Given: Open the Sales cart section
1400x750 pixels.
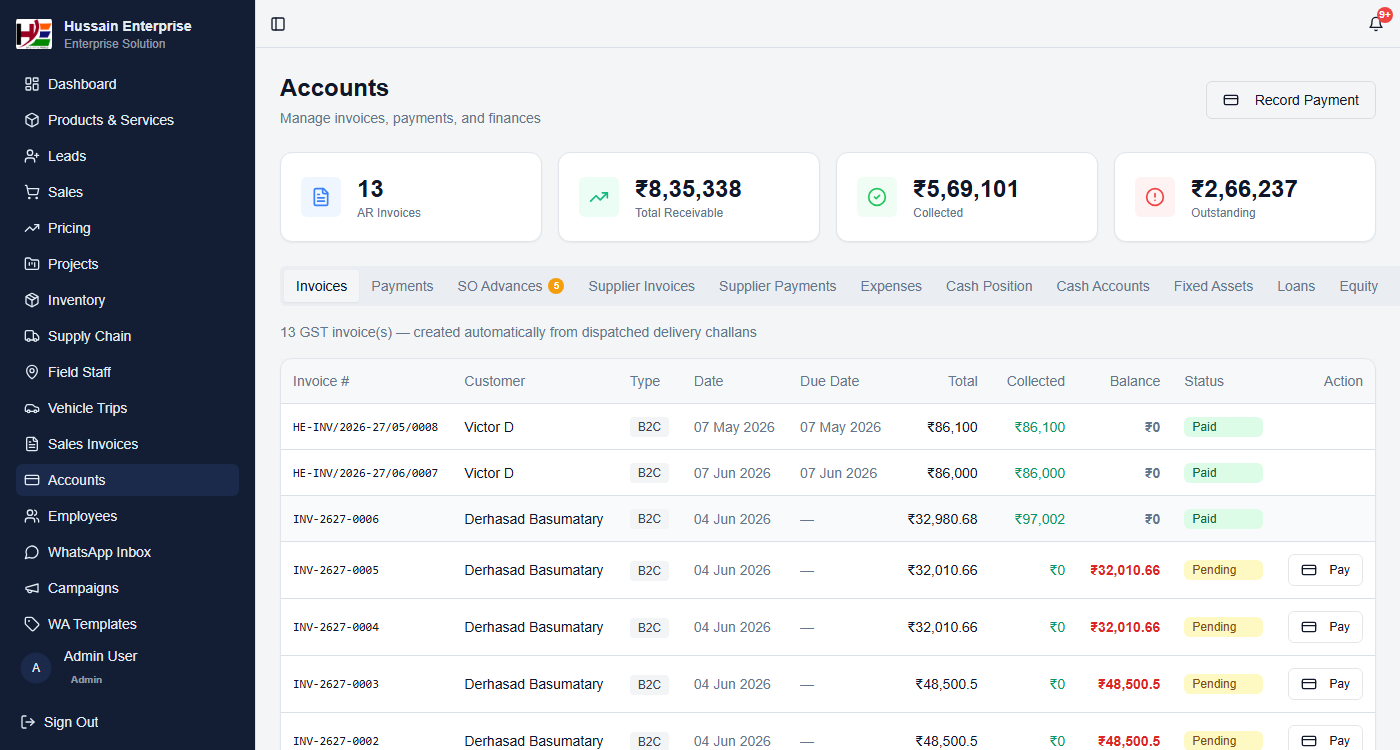Looking at the screenshot, I should pyautogui.click(x=127, y=192).
